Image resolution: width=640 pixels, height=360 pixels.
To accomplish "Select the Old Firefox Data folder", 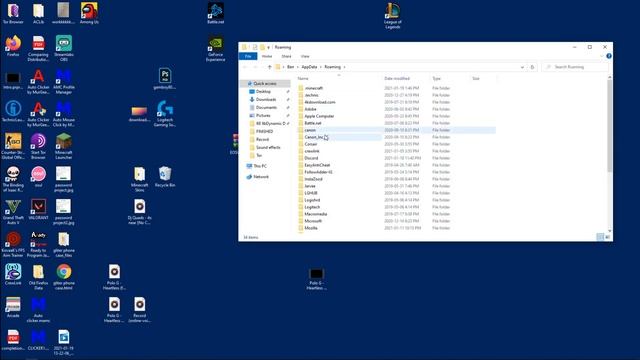I will pos(38,277).
